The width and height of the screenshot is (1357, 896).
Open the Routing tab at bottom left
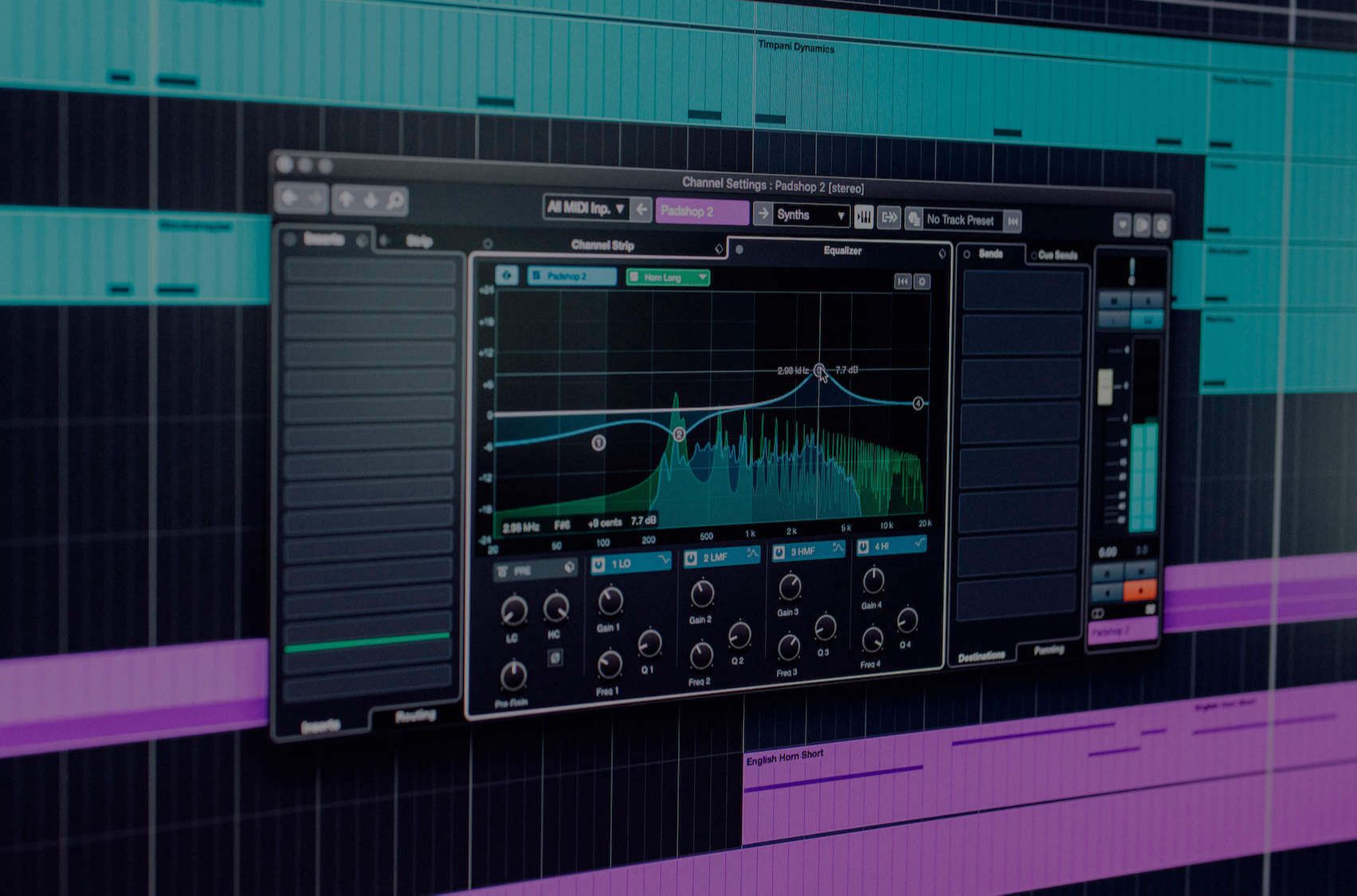tap(415, 716)
